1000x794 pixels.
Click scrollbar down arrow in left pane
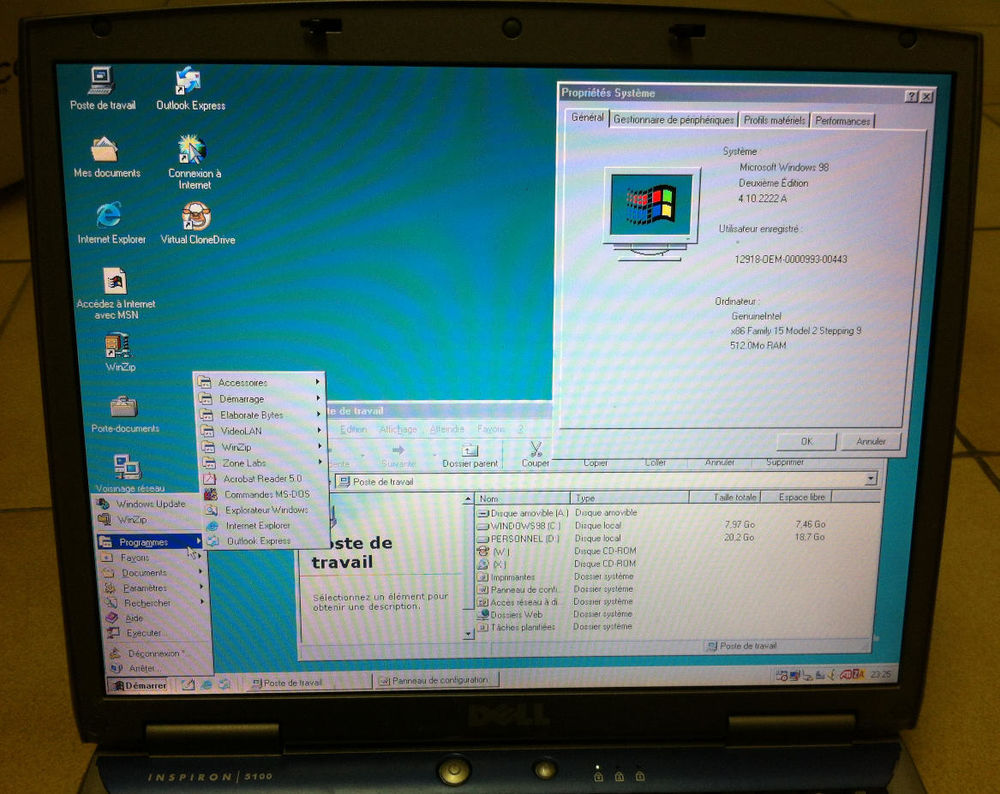tap(468, 634)
